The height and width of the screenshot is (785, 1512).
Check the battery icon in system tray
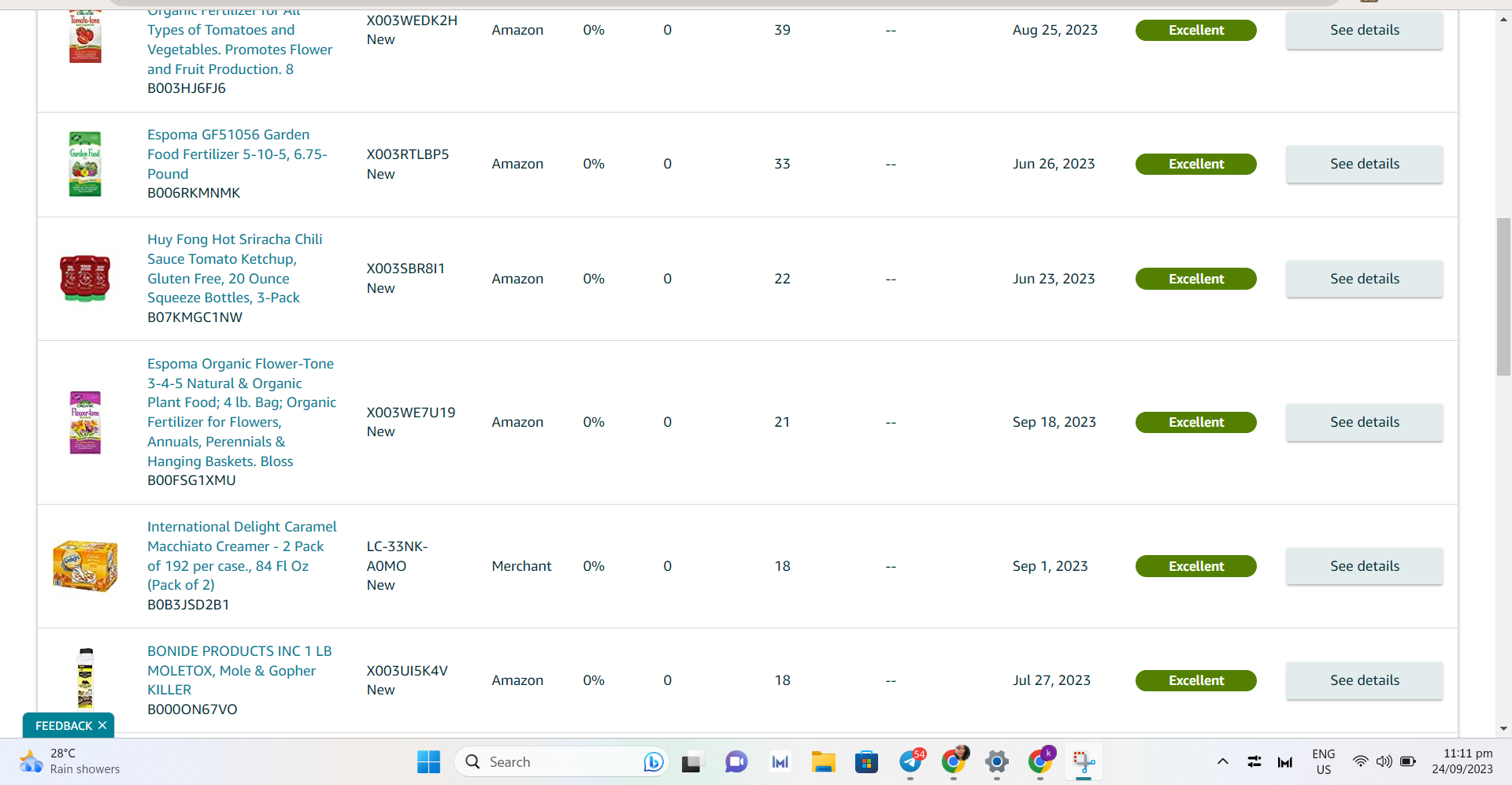(1408, 761)
